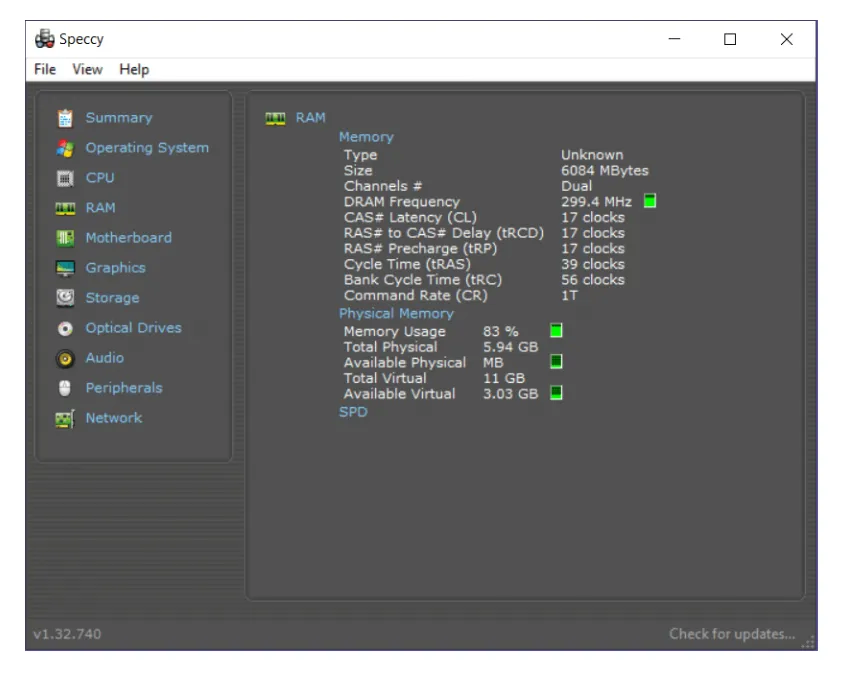
Task: Open the Optical Drives section
Action: [133, 328]
